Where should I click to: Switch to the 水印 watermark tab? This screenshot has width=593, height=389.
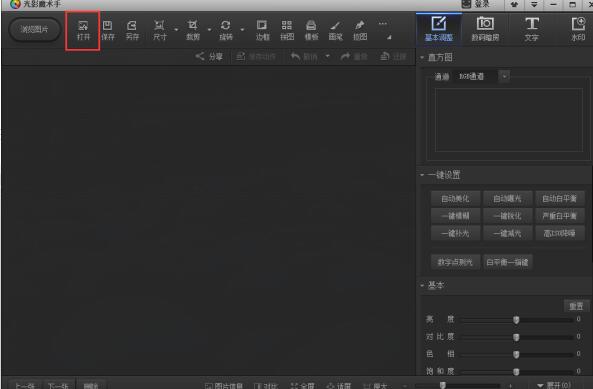[x=578, y=29]
